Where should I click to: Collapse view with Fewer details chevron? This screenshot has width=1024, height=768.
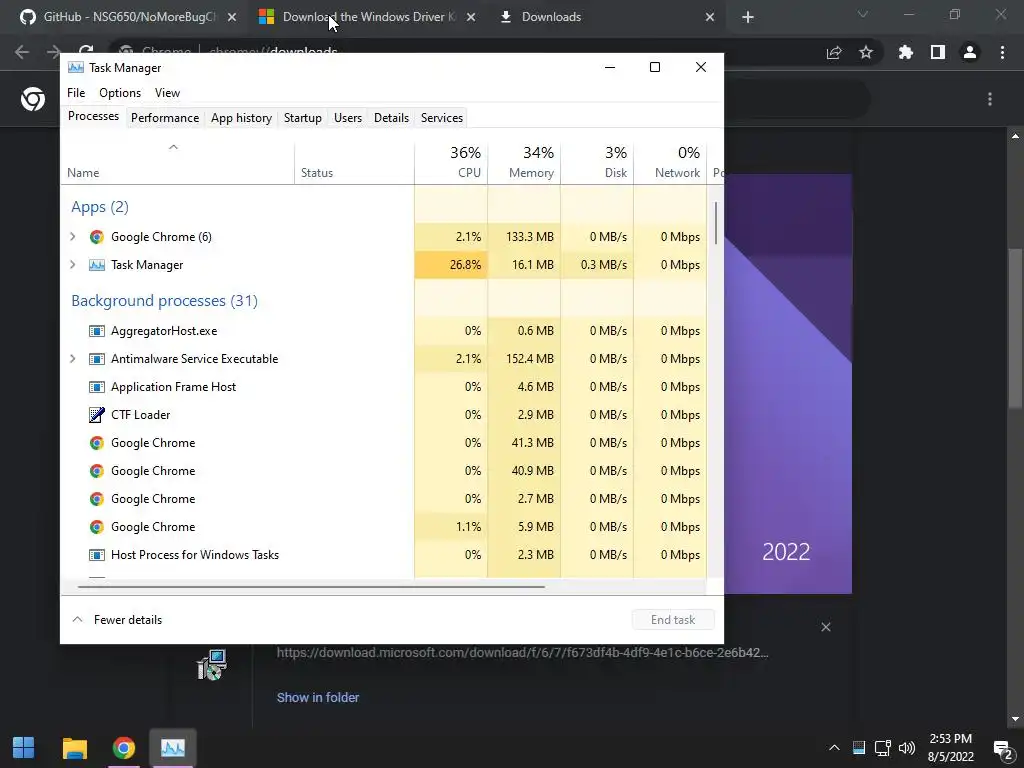coord(78,619)
